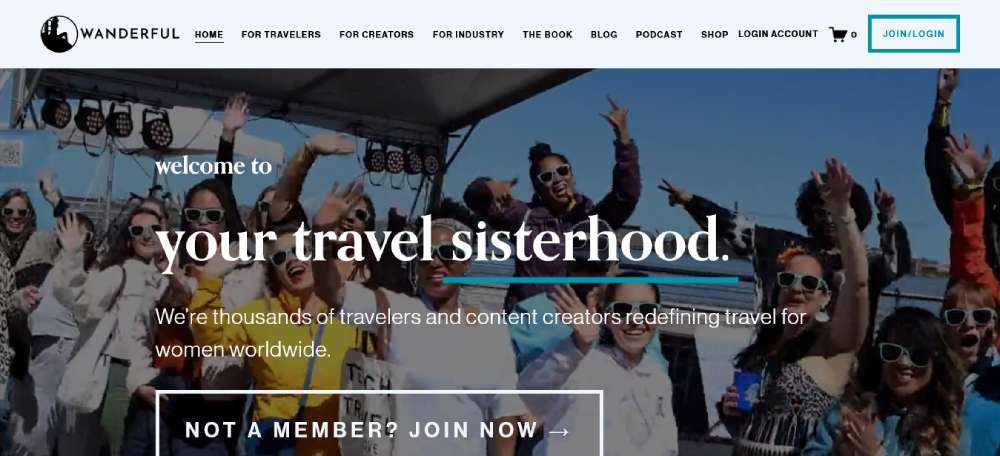Image resolution: width=1000 pixels, height=456 pixels.
Task: Click LOGIN ACCOUNT in the navigation bar
Action: tap(778, 34)
